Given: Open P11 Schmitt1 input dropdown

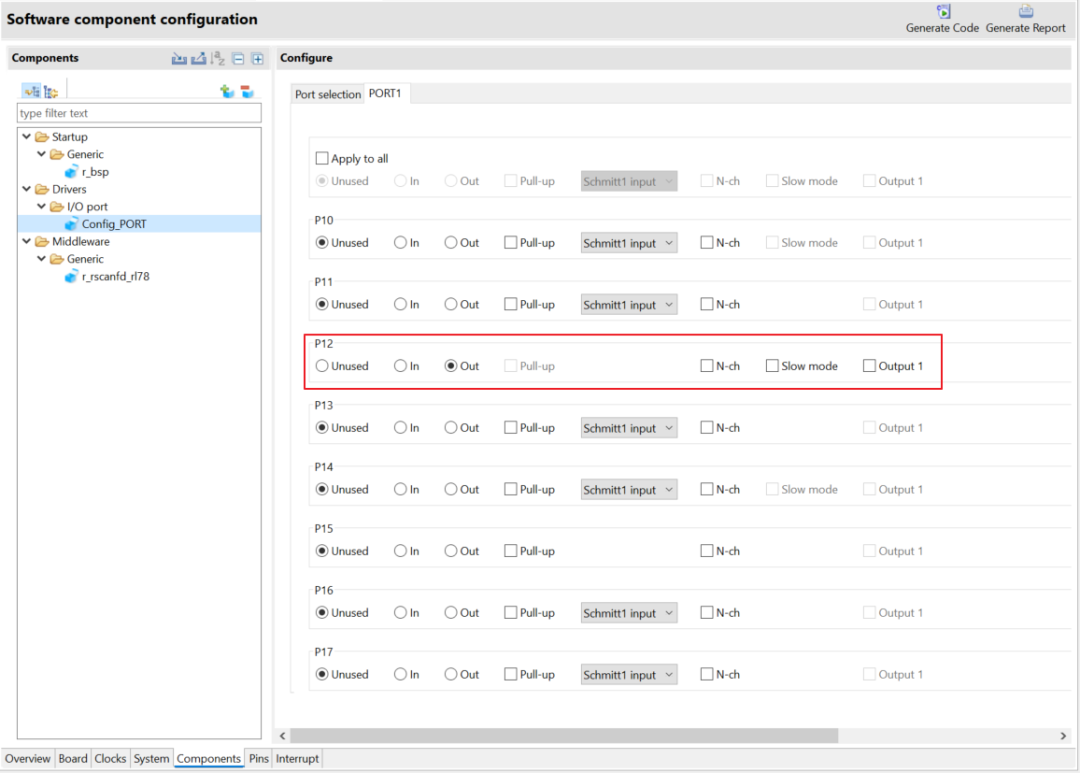Looking at the screenshot, I should click(x=629, y=305).
